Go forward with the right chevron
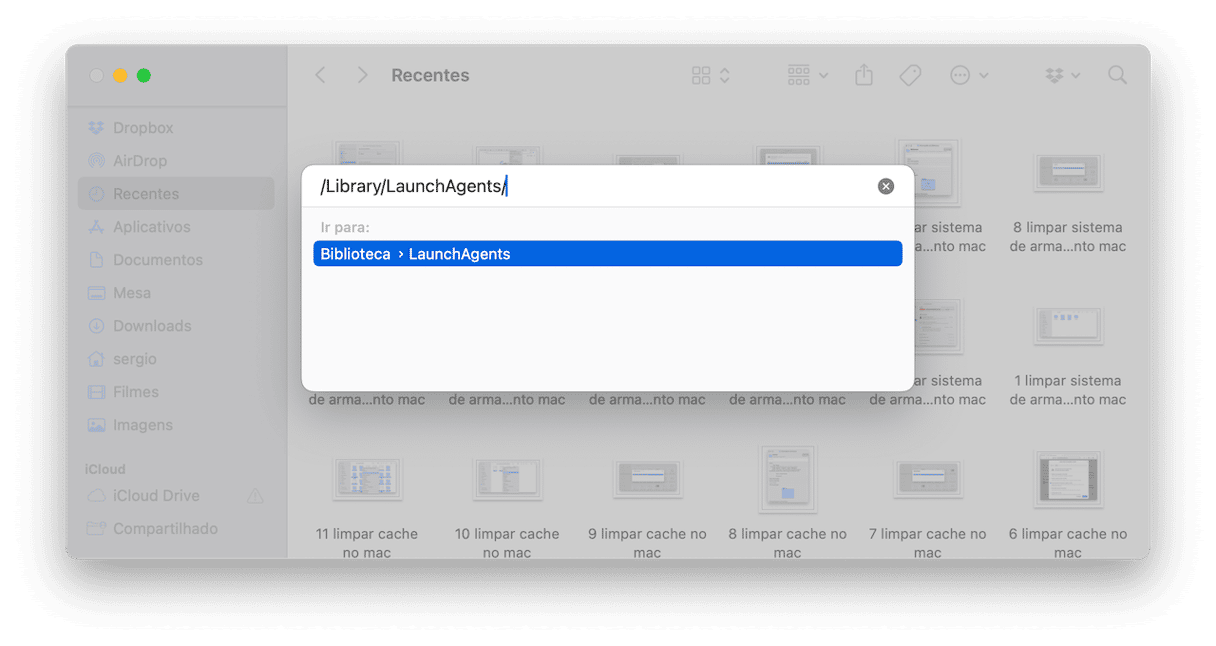Image resolution: width=1216 pixels, height=646 pixels. click(x=362, y=75)
